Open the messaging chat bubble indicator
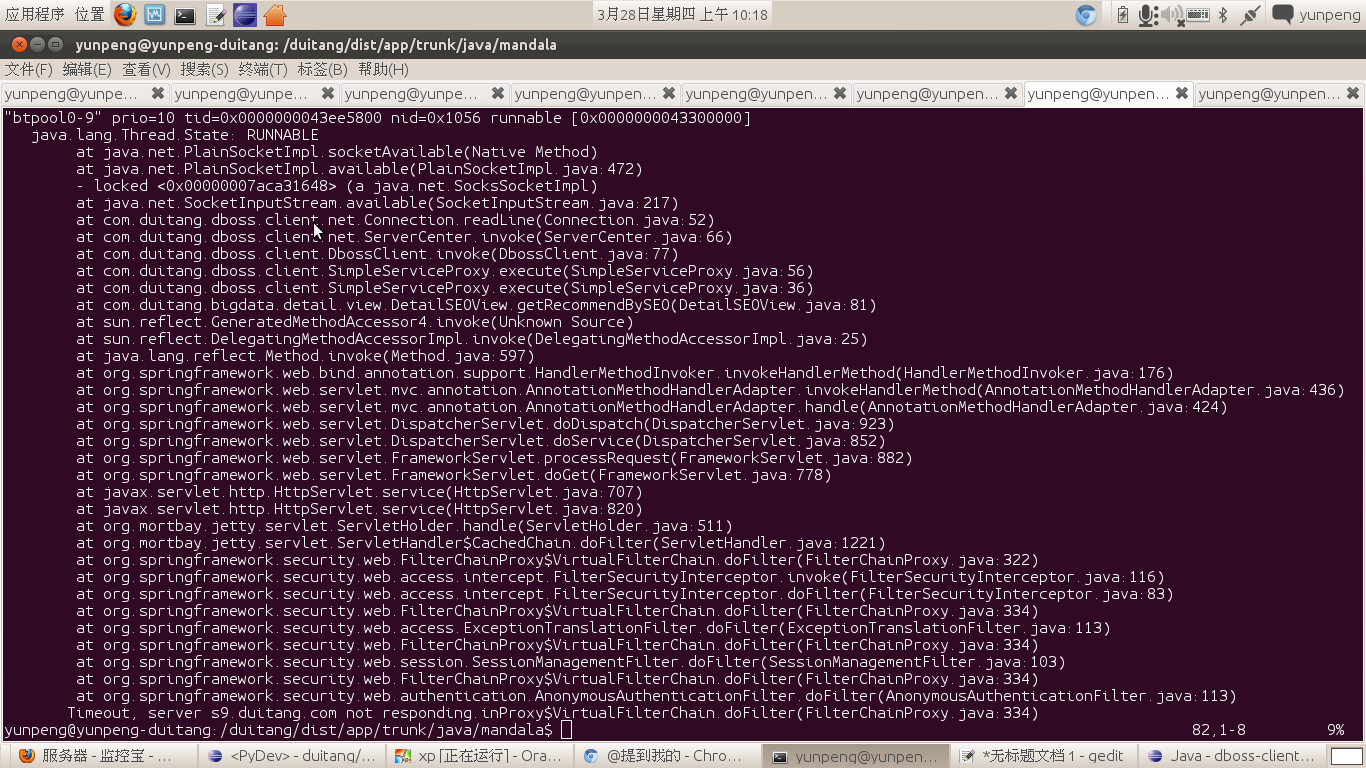The image size is (1366, 768). coord(1282,14)
